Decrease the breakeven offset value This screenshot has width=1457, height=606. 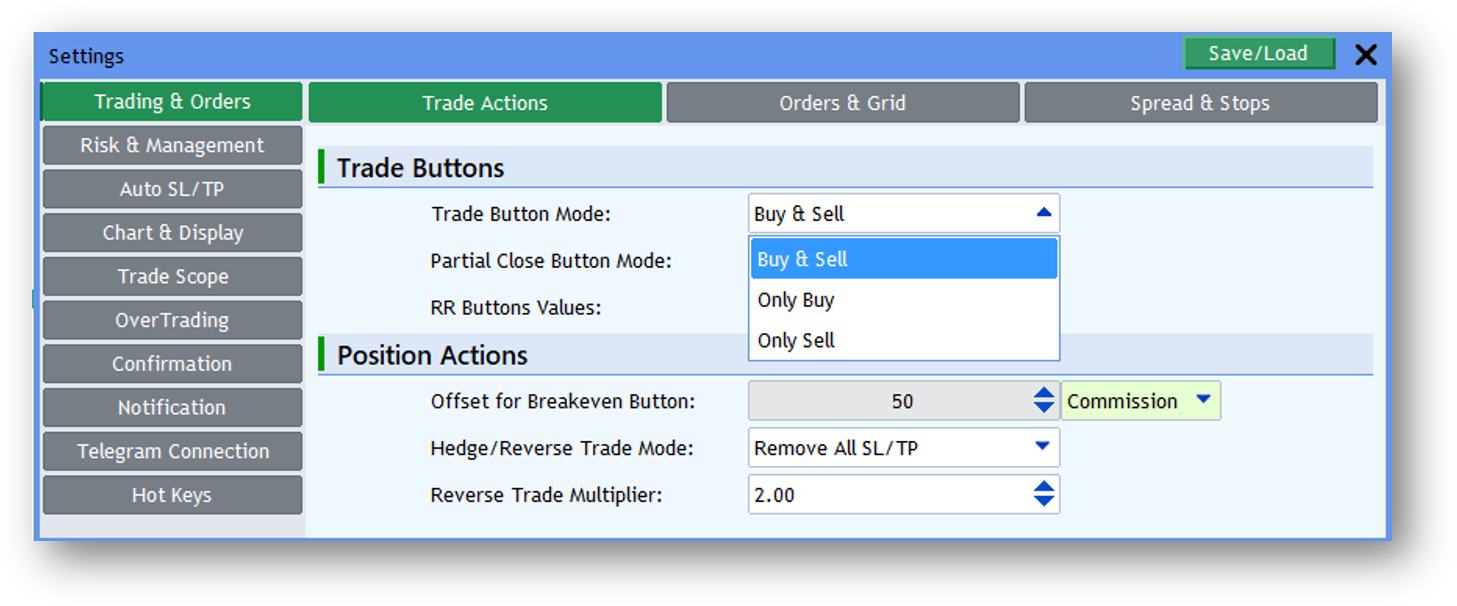[x=1044, y=409]
